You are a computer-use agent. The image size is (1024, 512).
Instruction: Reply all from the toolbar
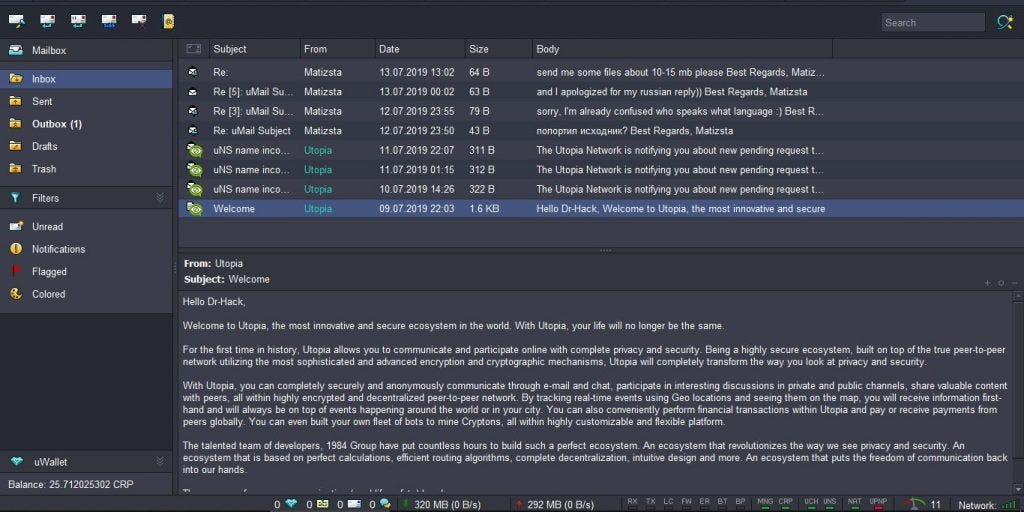click(78, 22)
